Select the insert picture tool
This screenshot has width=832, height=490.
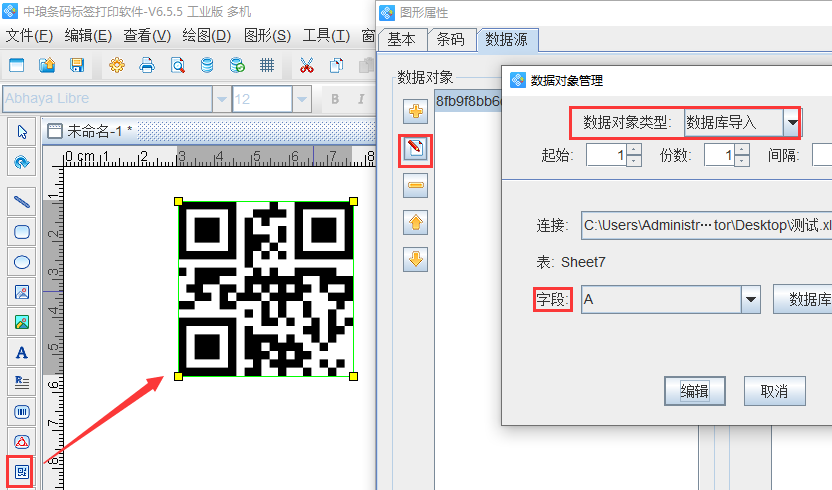click(22, 292)
